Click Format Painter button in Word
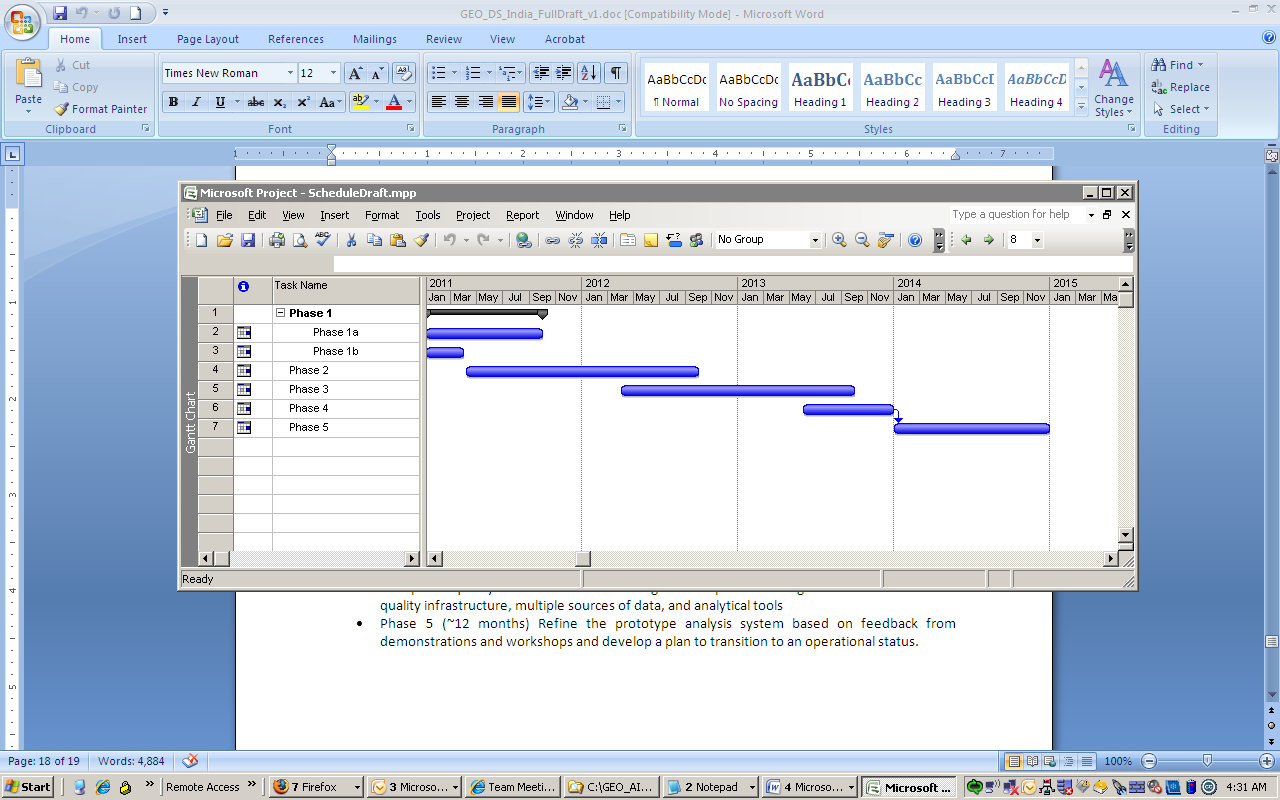The height and width of the screenshot is (800, 1280). pyautogui.click(x=100, y=109)
